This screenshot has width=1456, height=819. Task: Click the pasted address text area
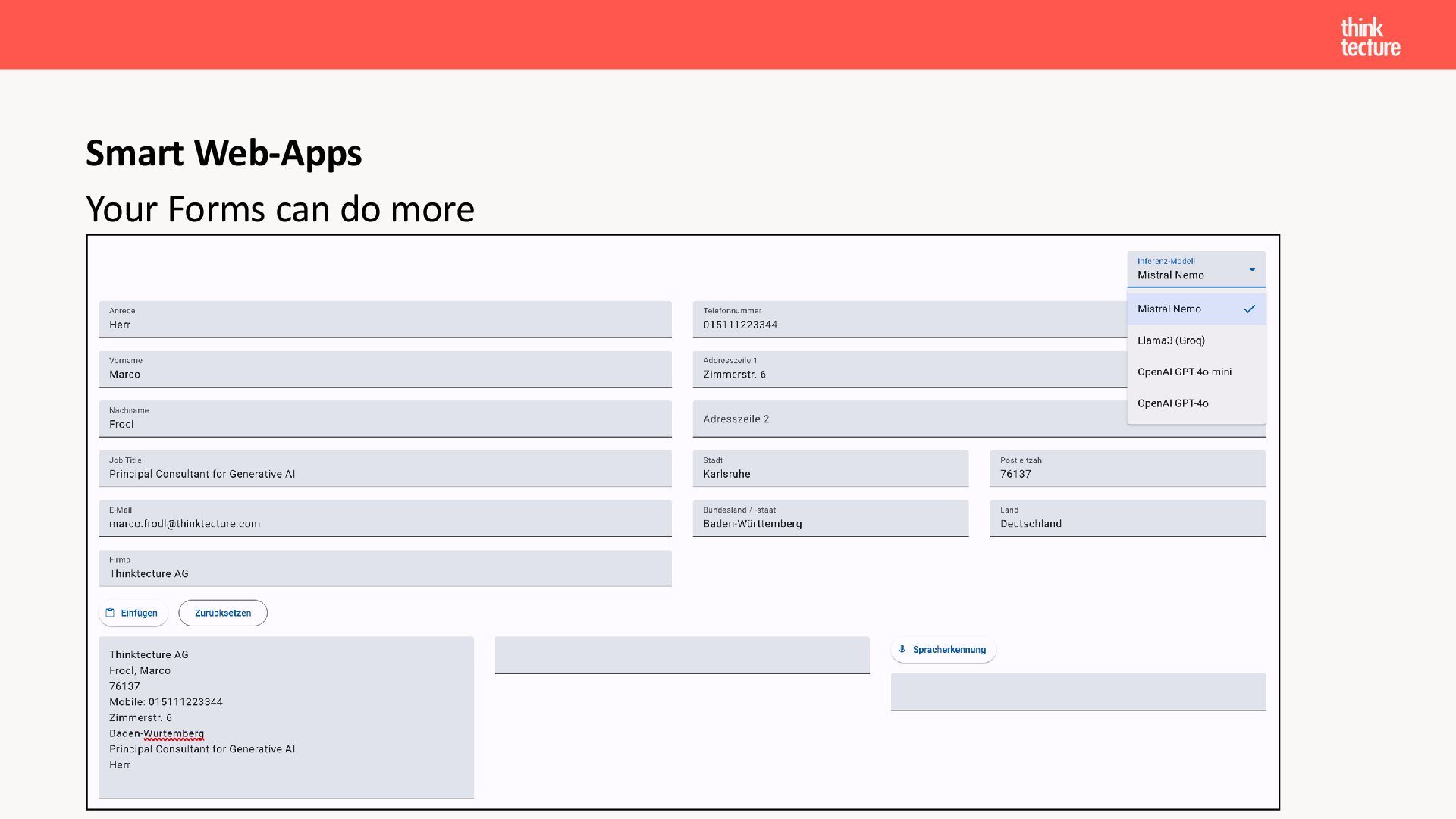tap(286, 717)
